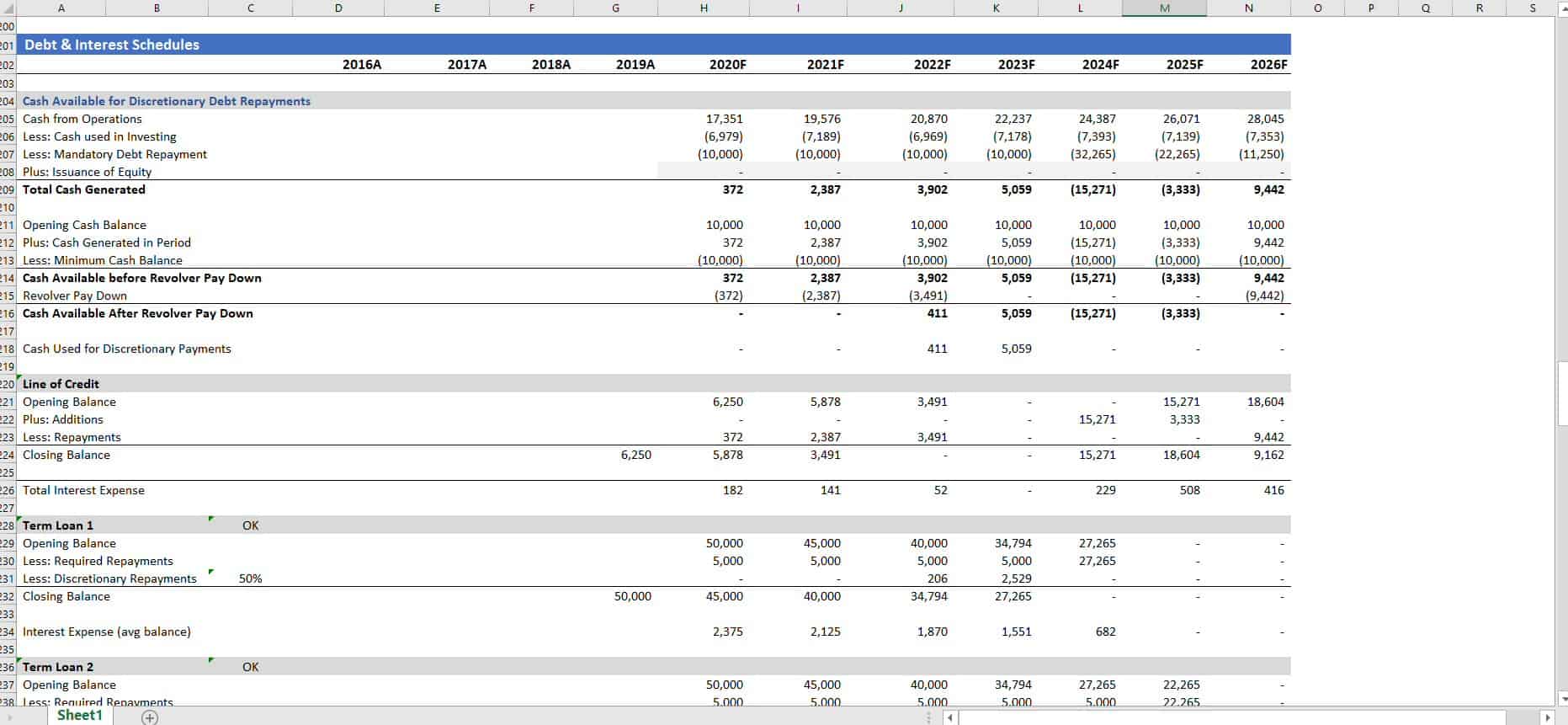The width and height of the screenshot is (1568, 725).
Task: Click Term Loan 2 section header
Action: (x=58, y=667)
